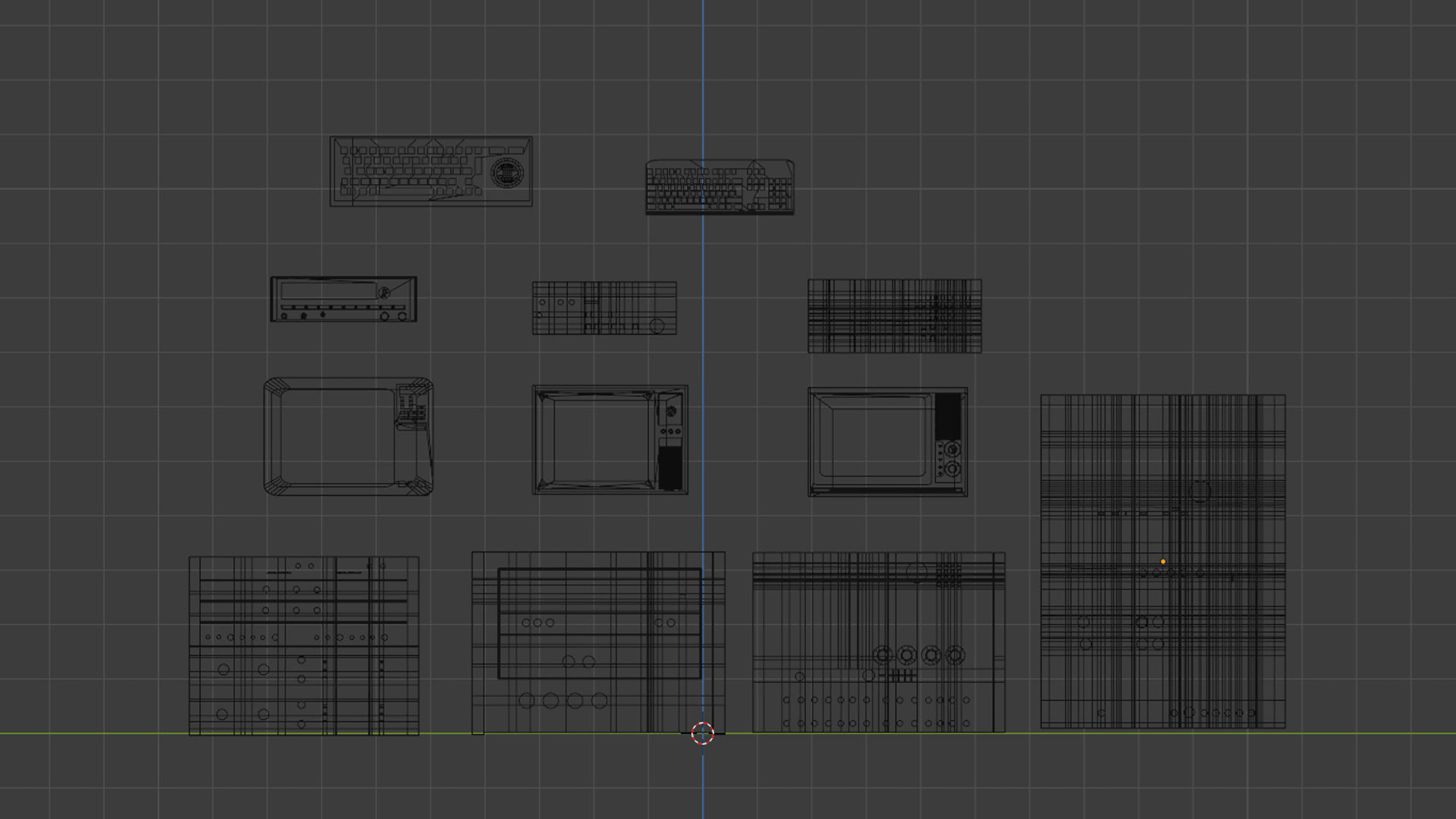Image resolution: width=1456 pixels, height=819 pixels.
Task: Select the top-left keyboard wireframe
Action: point(431,171)
